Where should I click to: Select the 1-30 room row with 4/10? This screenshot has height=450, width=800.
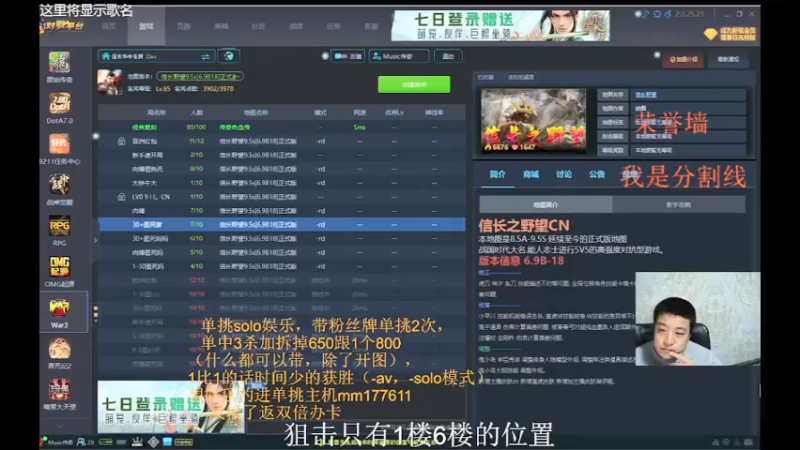click(x=282, y=266)
